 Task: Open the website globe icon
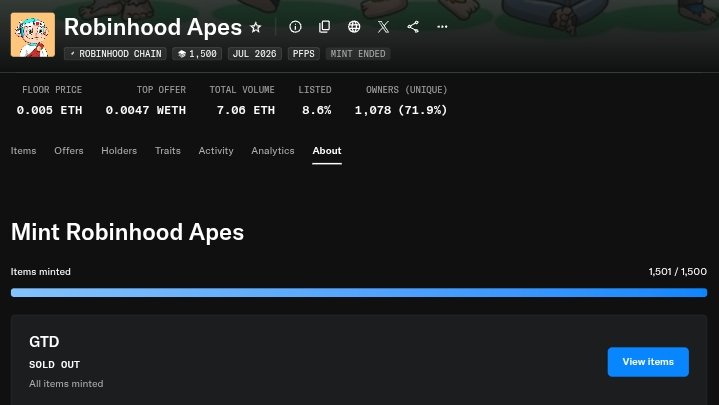354,27
